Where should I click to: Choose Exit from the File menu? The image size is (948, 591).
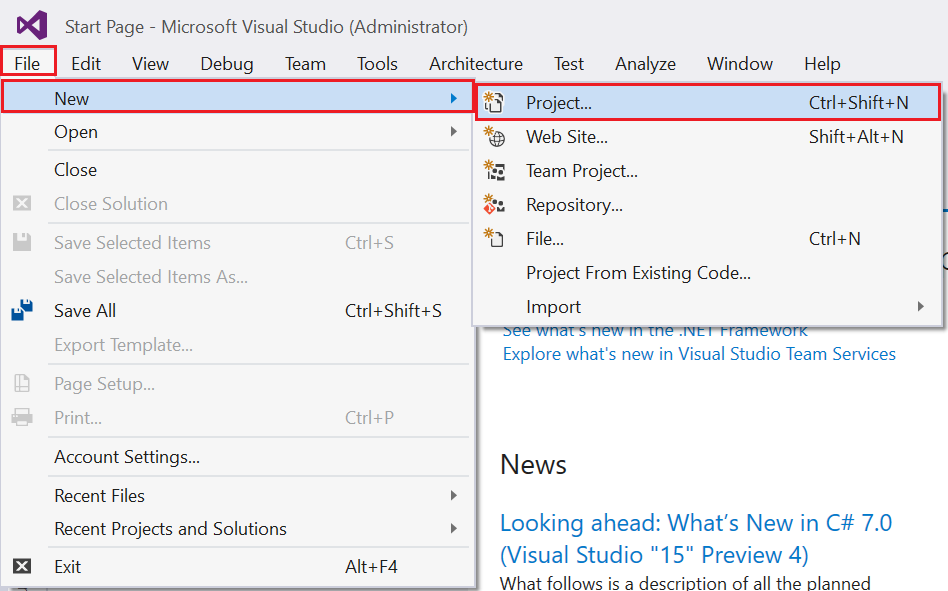238,566
